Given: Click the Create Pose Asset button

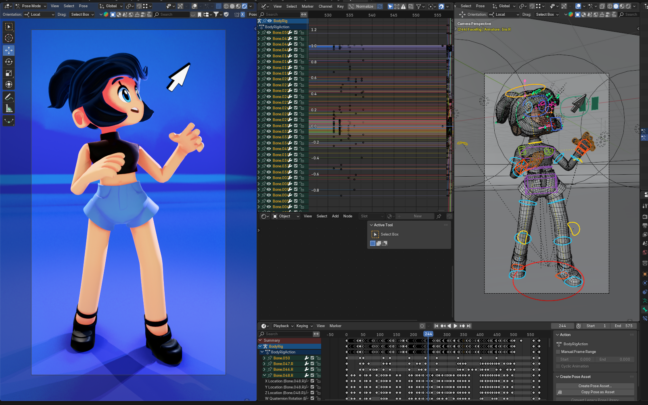Looking at the screenshot, I should pyautogui.click(x=594, y=385).
